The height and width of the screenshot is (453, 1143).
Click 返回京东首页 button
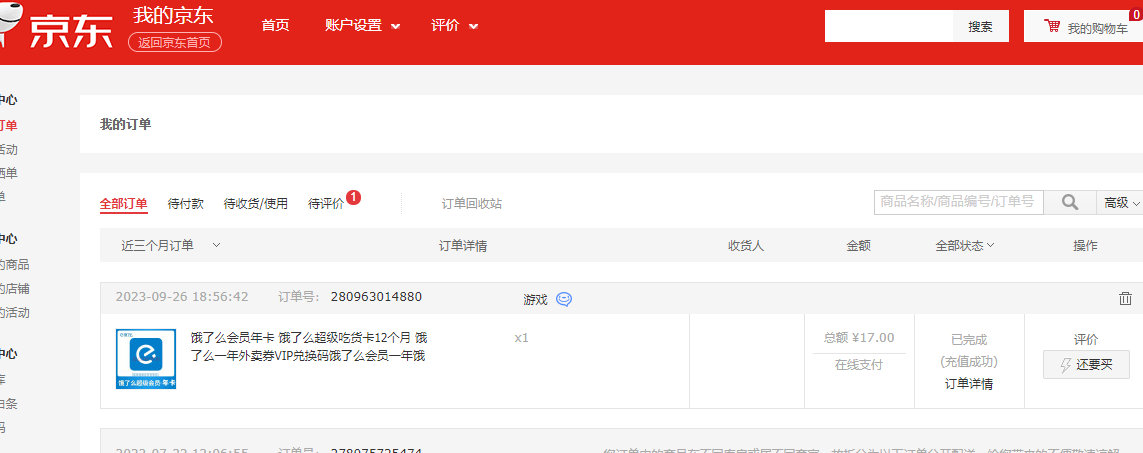tap(175, 42)
